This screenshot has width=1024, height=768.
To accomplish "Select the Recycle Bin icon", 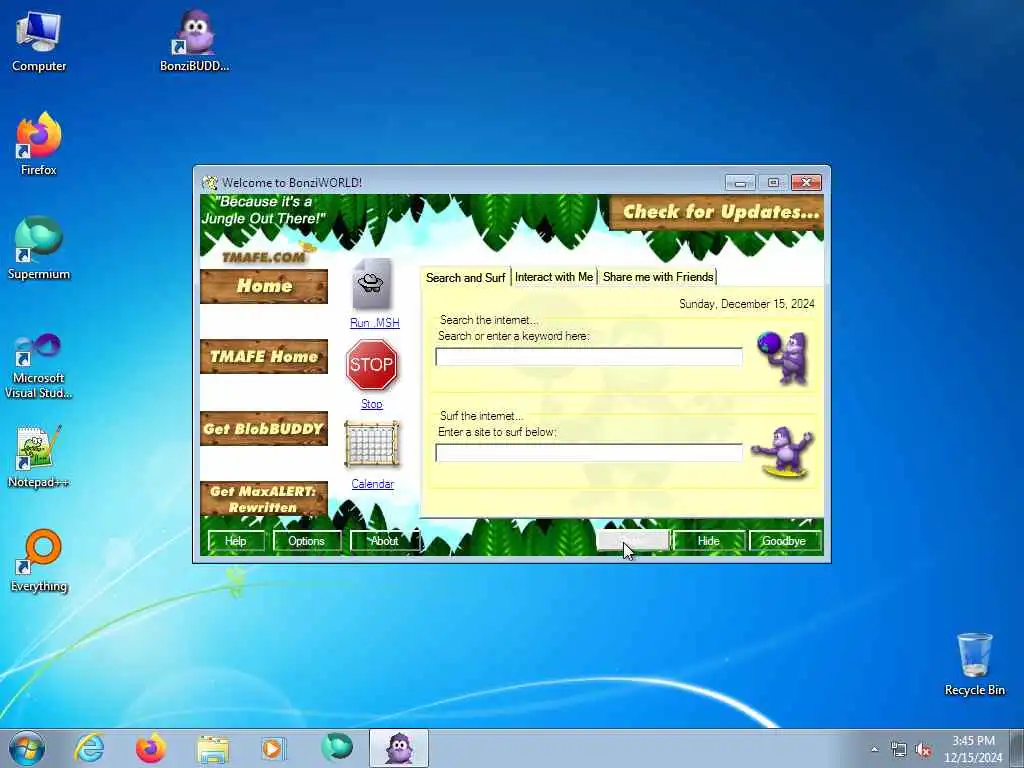I will point(974,664).
